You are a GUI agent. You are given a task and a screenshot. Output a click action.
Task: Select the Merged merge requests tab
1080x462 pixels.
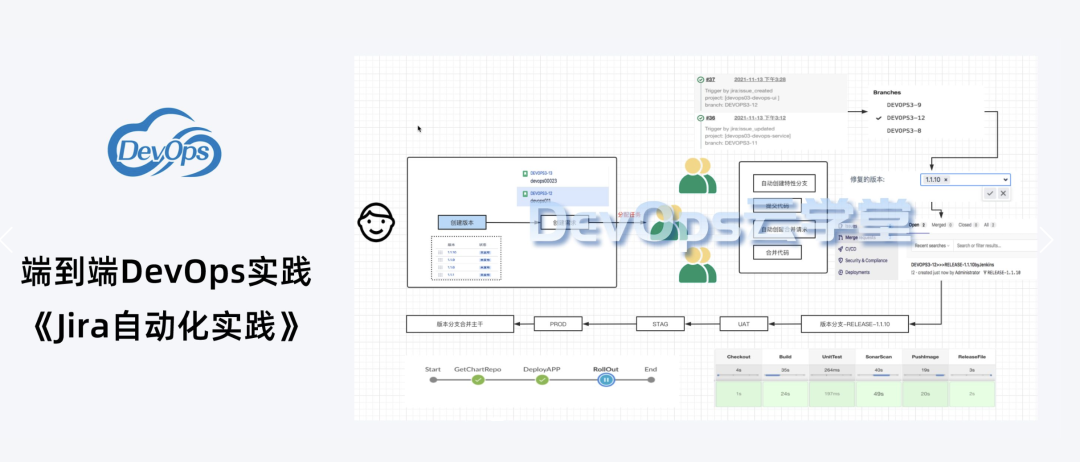(942, 224)
